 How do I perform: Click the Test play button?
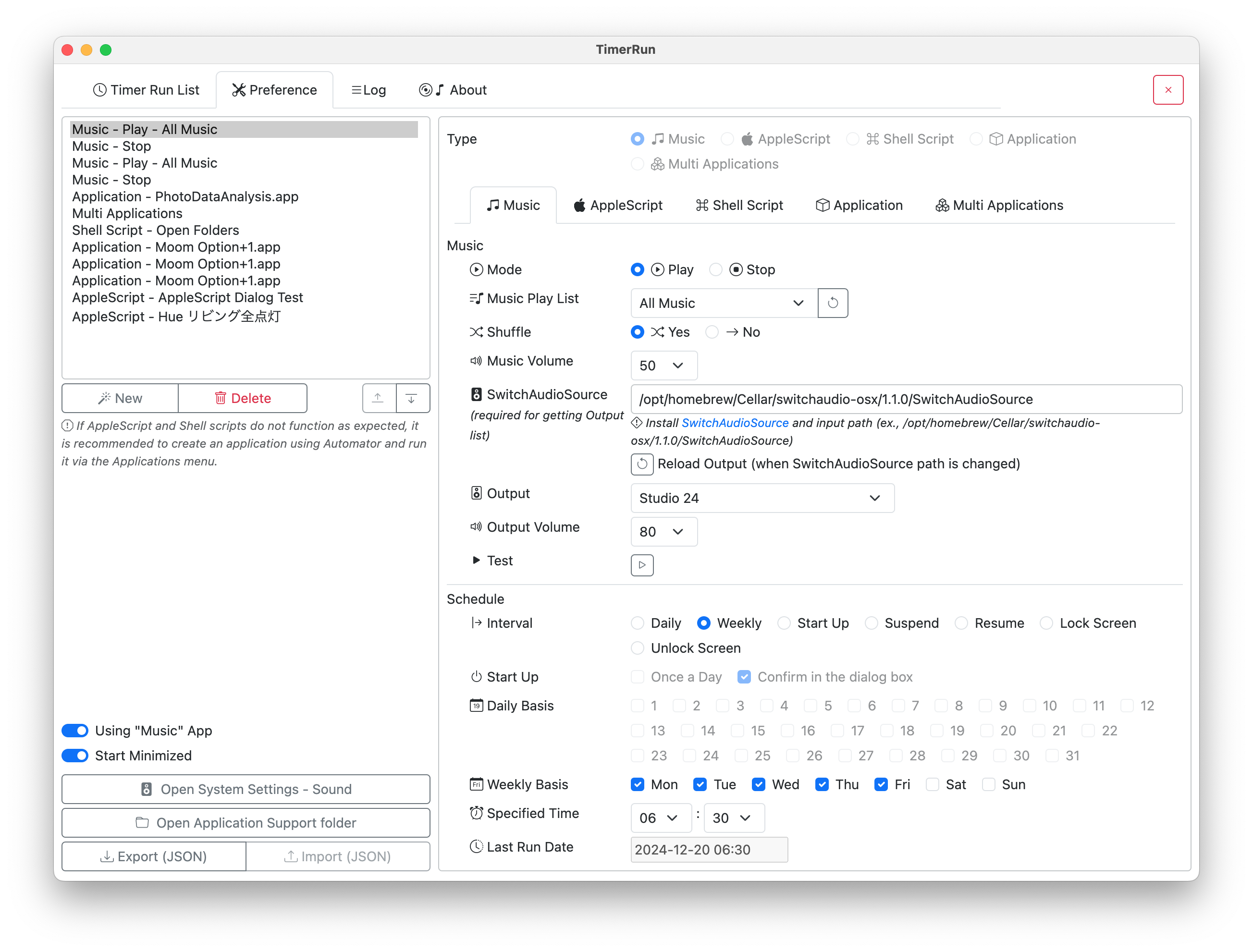(x=642, y=565)
